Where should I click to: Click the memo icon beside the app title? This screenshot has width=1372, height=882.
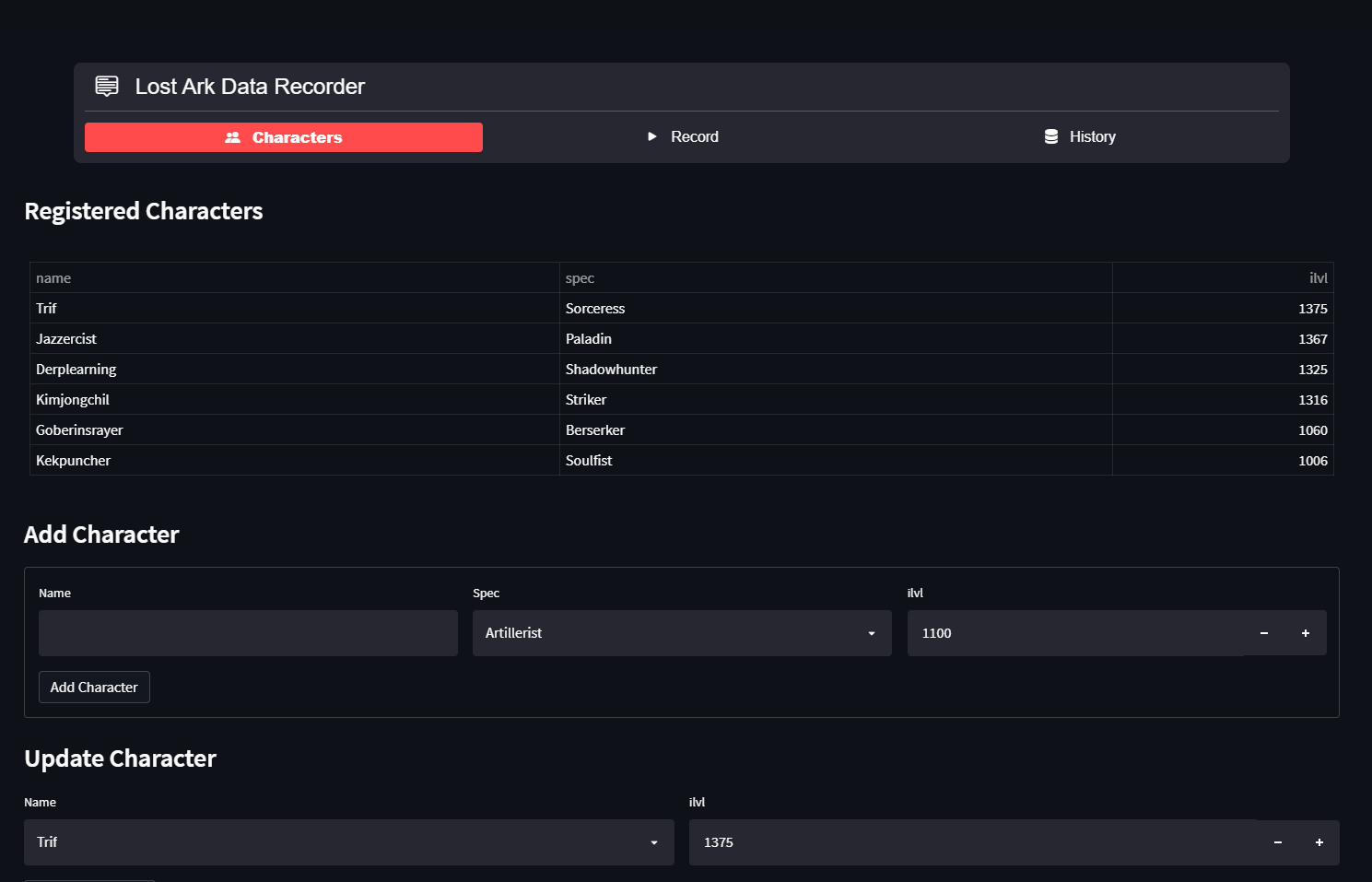pyautogui.click(x=106, y=86)
